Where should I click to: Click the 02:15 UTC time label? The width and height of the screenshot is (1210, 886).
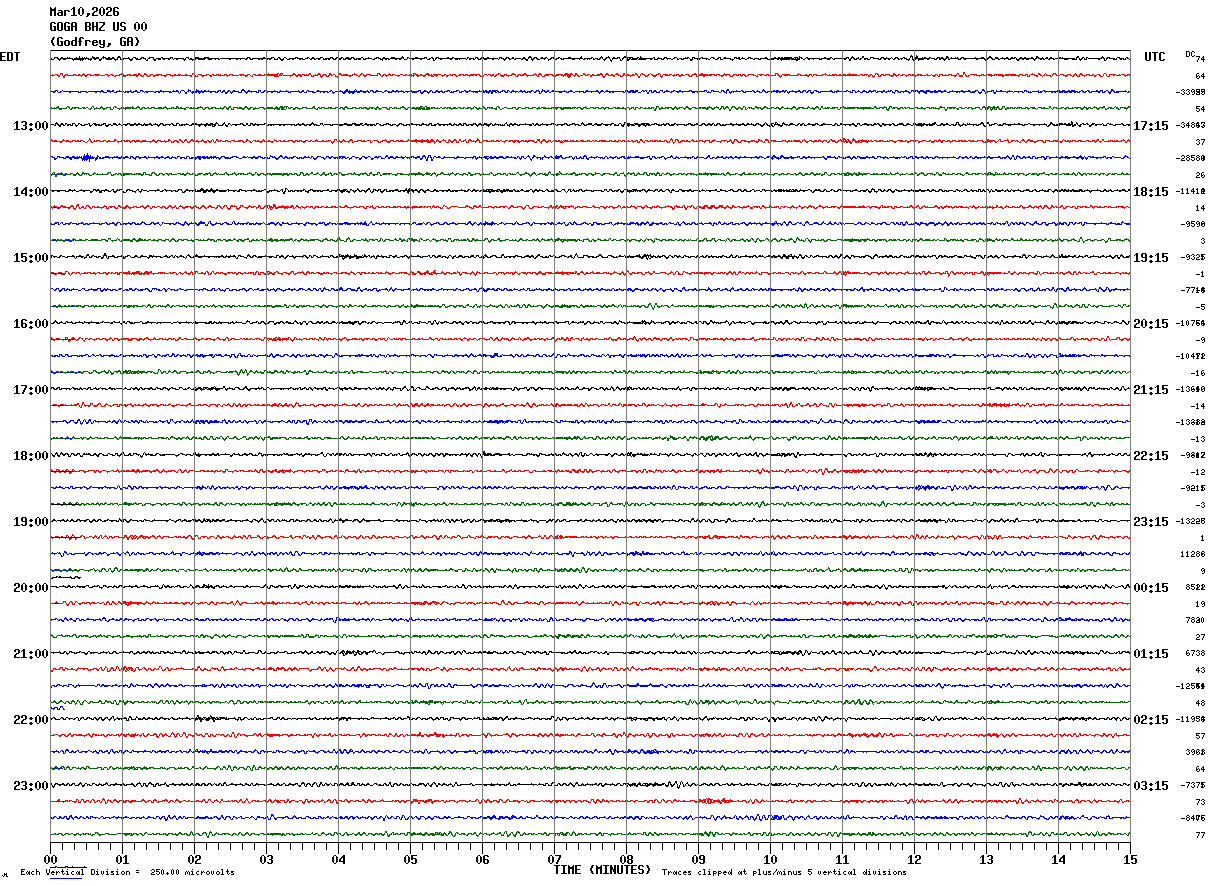[1151, 720]
